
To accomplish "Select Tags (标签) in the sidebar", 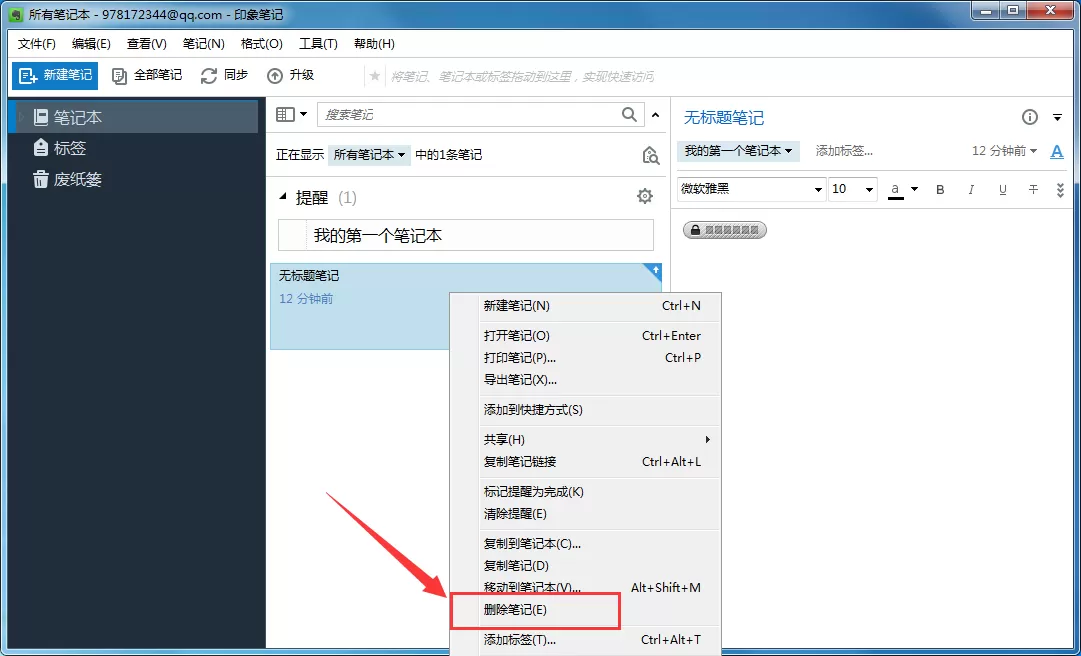I will (60, 148).
